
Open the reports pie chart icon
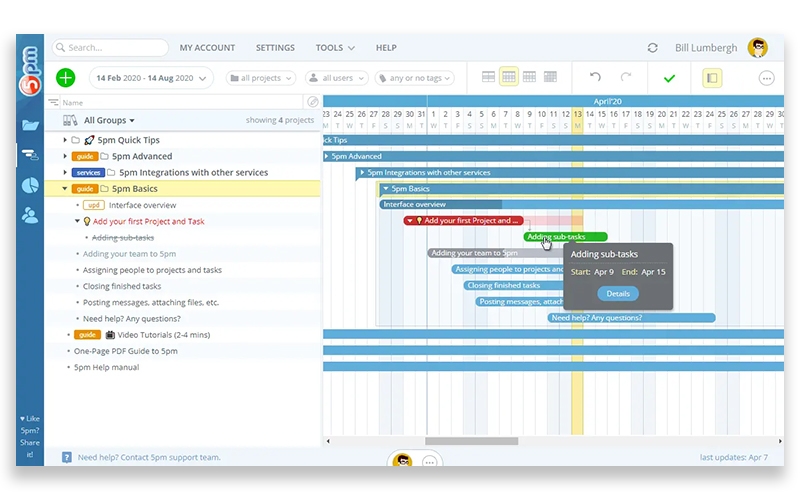click(30, 185)
